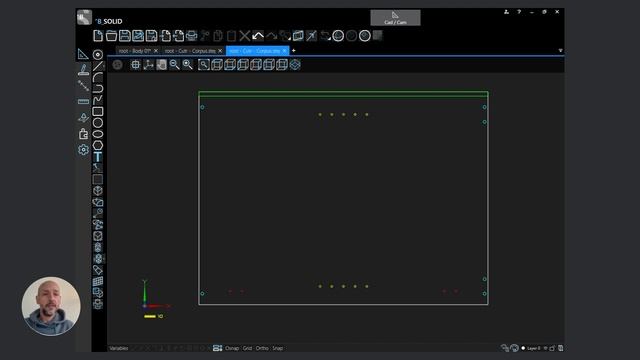Viewport: 640px width, 360px height.
Task: Select the Circle drawing tool
Action: (x=98, y=122)
